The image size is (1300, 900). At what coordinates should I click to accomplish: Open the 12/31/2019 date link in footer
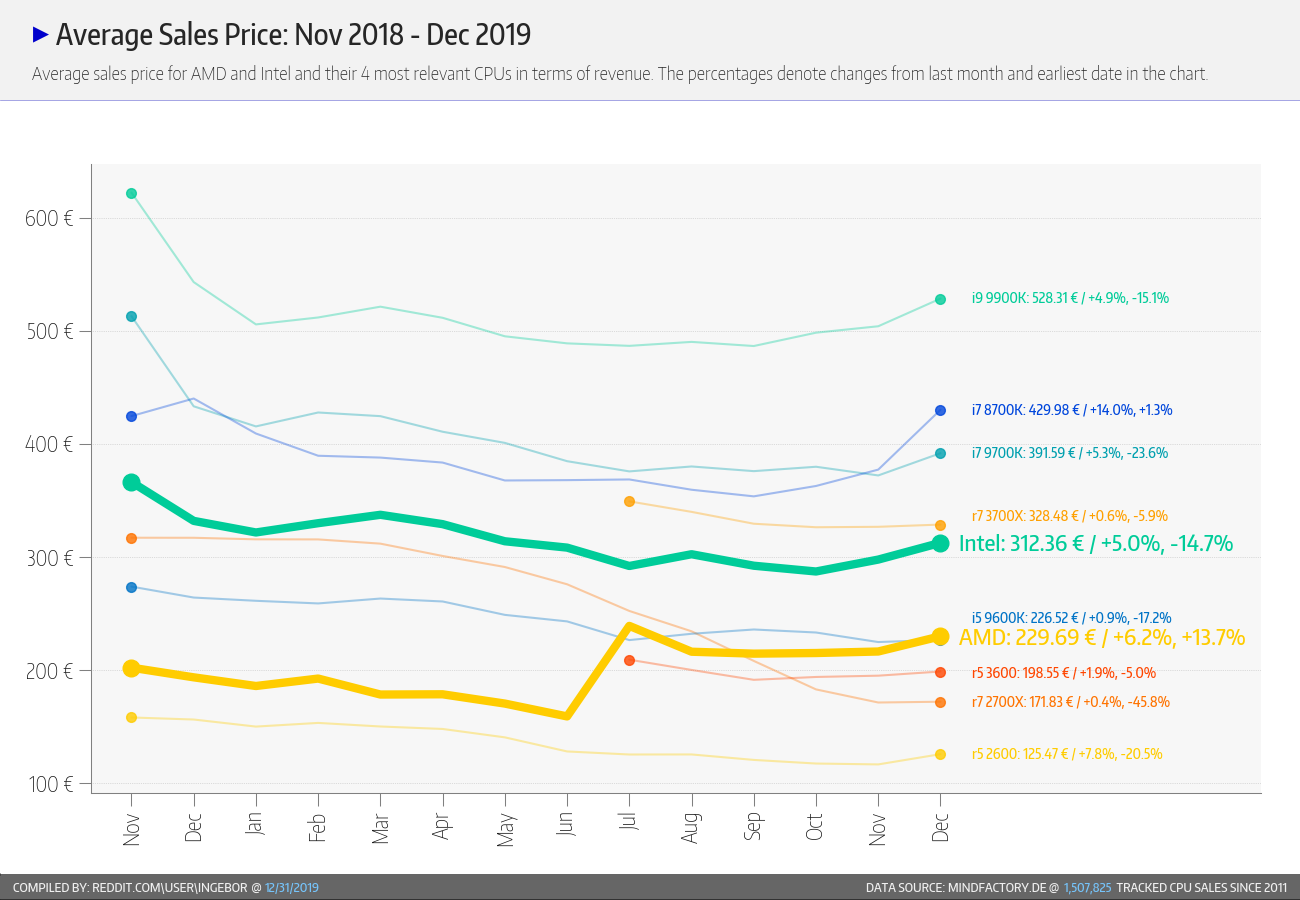click(292, 888)
